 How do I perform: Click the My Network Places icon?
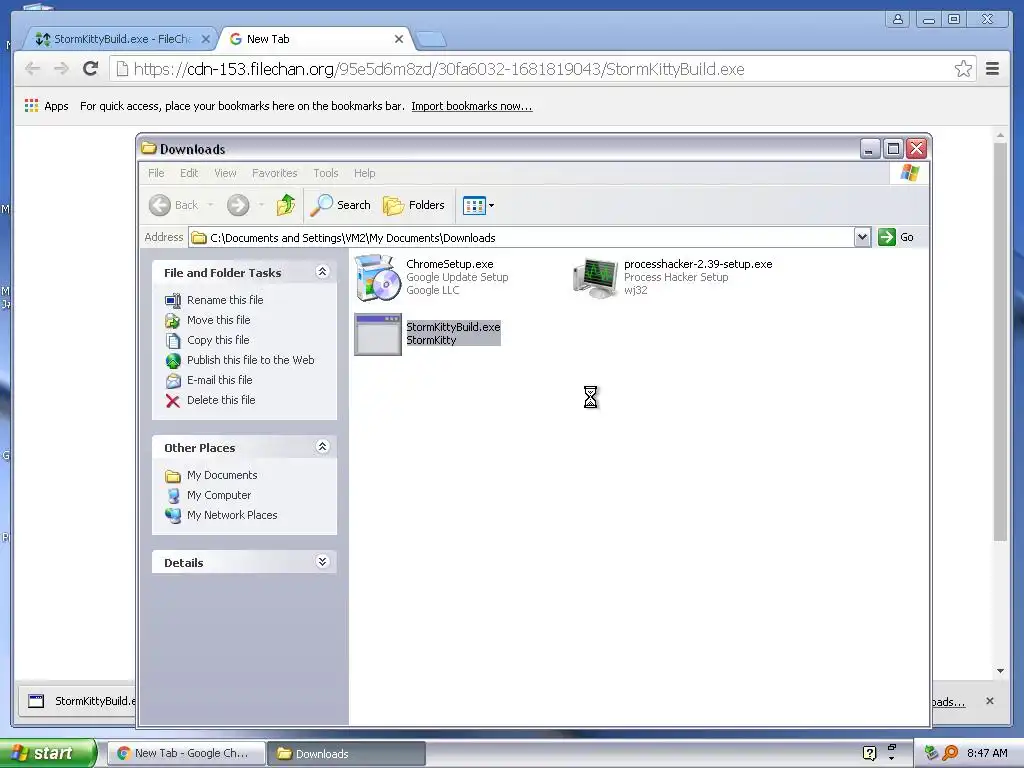point(172,516)
